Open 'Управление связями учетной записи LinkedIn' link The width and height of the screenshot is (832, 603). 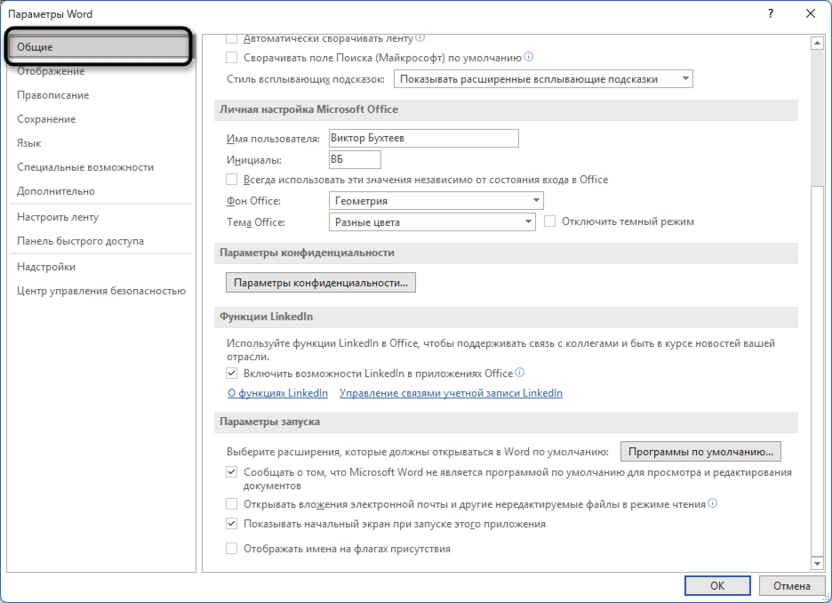click(451, 393)
